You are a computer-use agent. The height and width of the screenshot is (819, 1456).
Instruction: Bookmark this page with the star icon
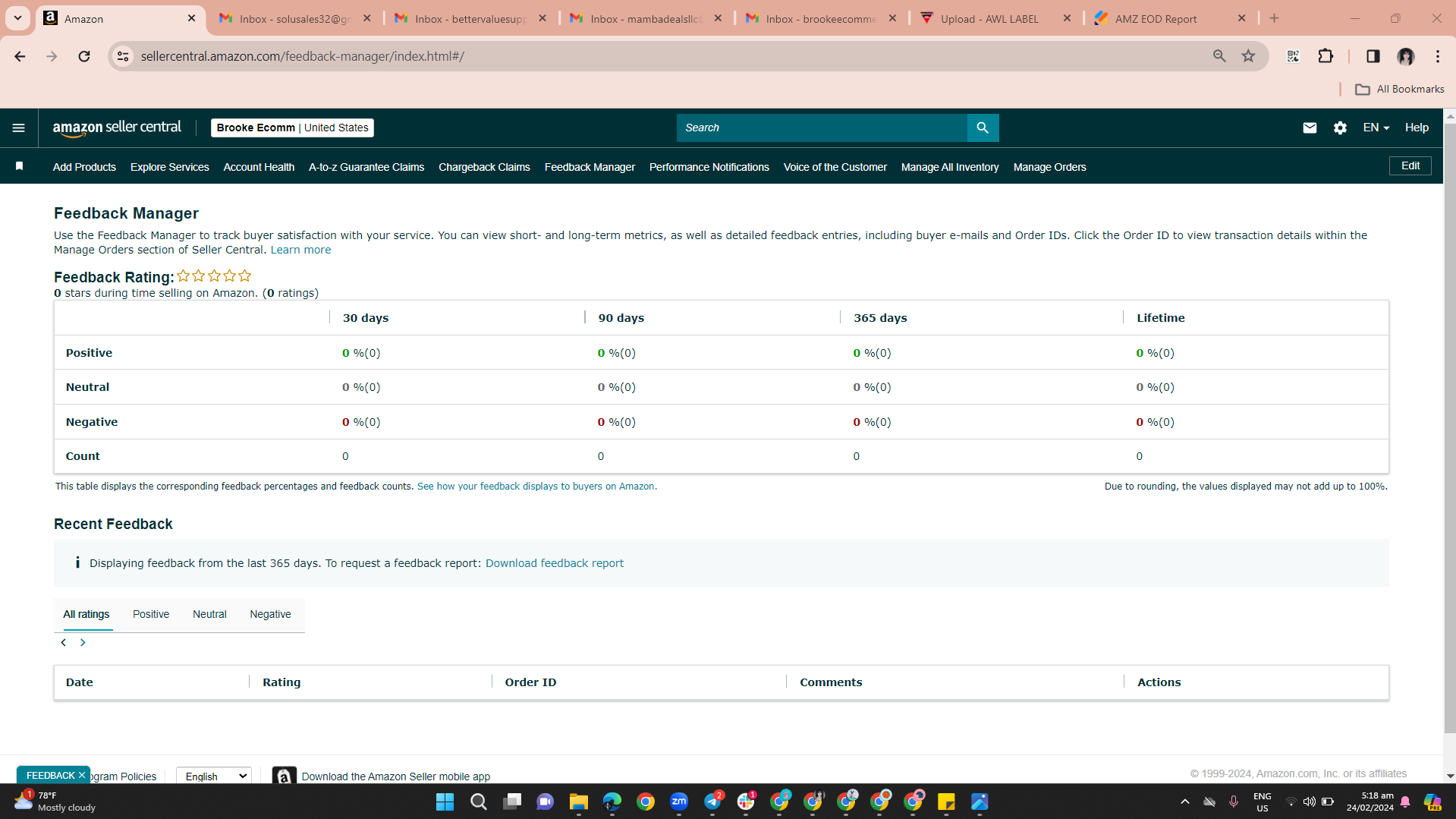coord(1248,56)
